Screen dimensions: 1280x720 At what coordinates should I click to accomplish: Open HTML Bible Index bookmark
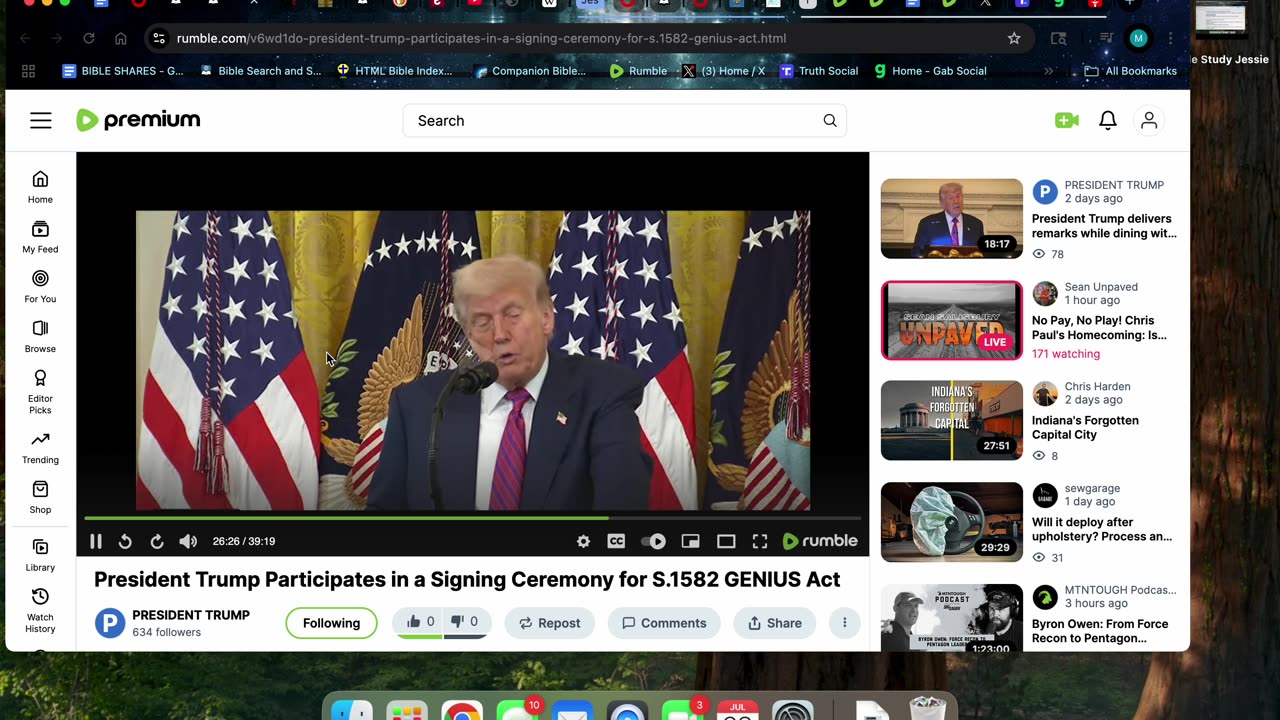click(x=395, y=71)
